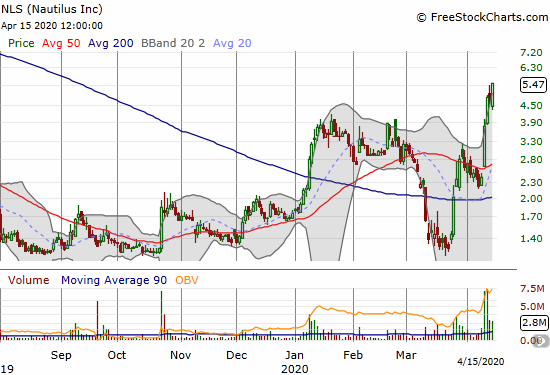Image resolution: width=550 pixels, height=375 pixels.
Task: Click the Apr 15 2020 12:00:00 timestamp
Action: click(52, 26)
